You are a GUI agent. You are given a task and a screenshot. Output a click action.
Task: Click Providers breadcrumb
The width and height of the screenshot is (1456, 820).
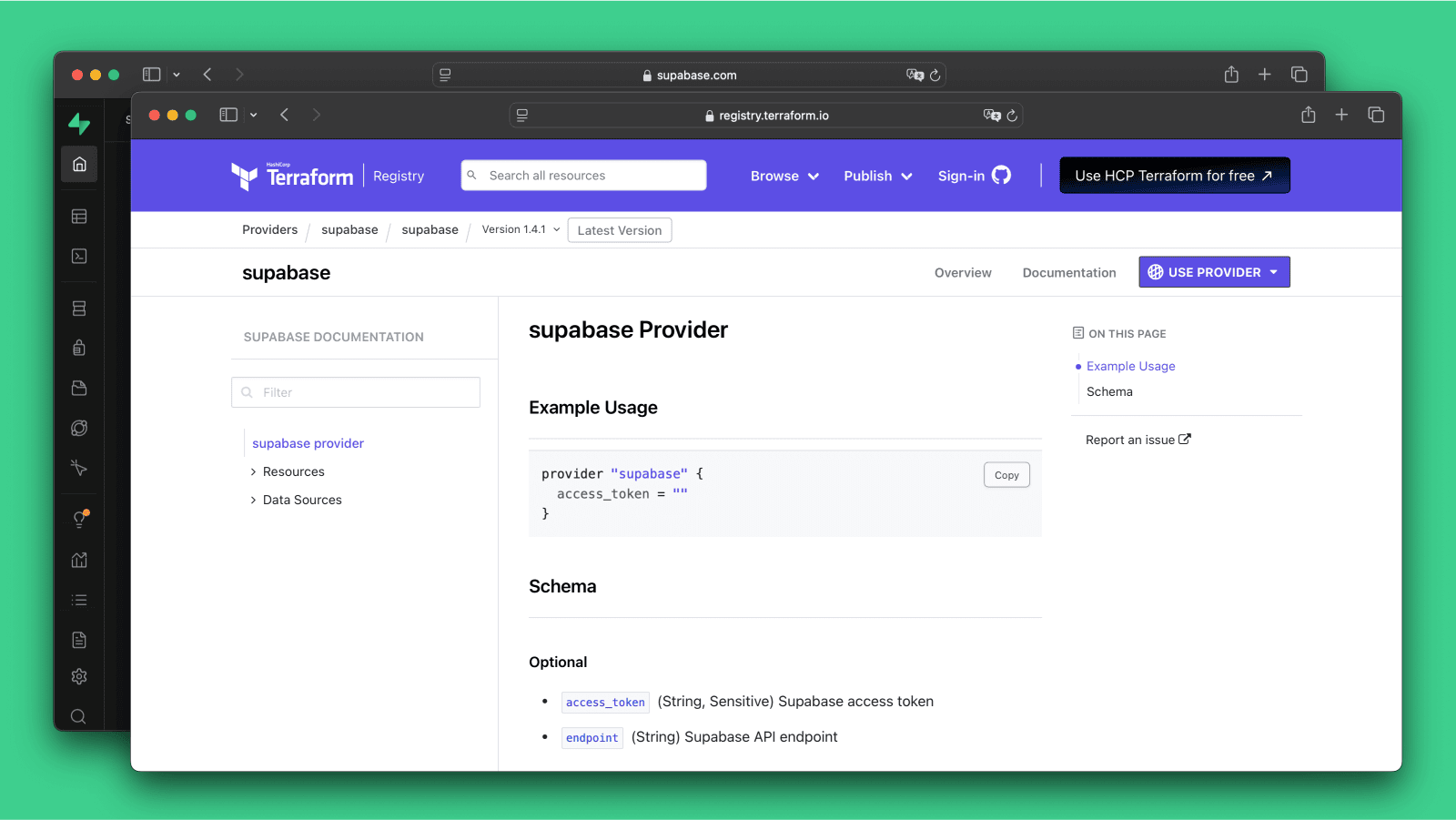(x=270, y=229)
